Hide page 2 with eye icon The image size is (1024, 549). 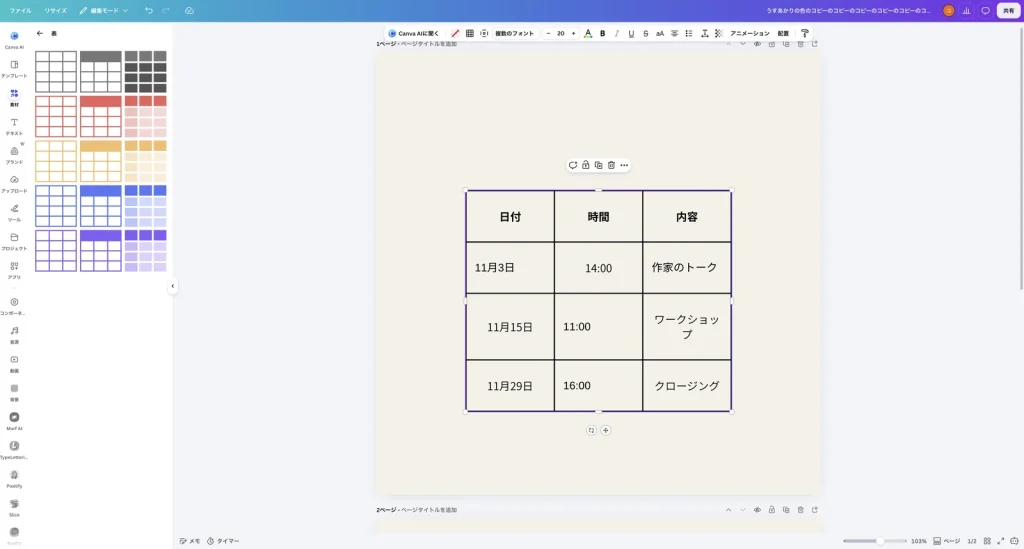tap(757, 510)
